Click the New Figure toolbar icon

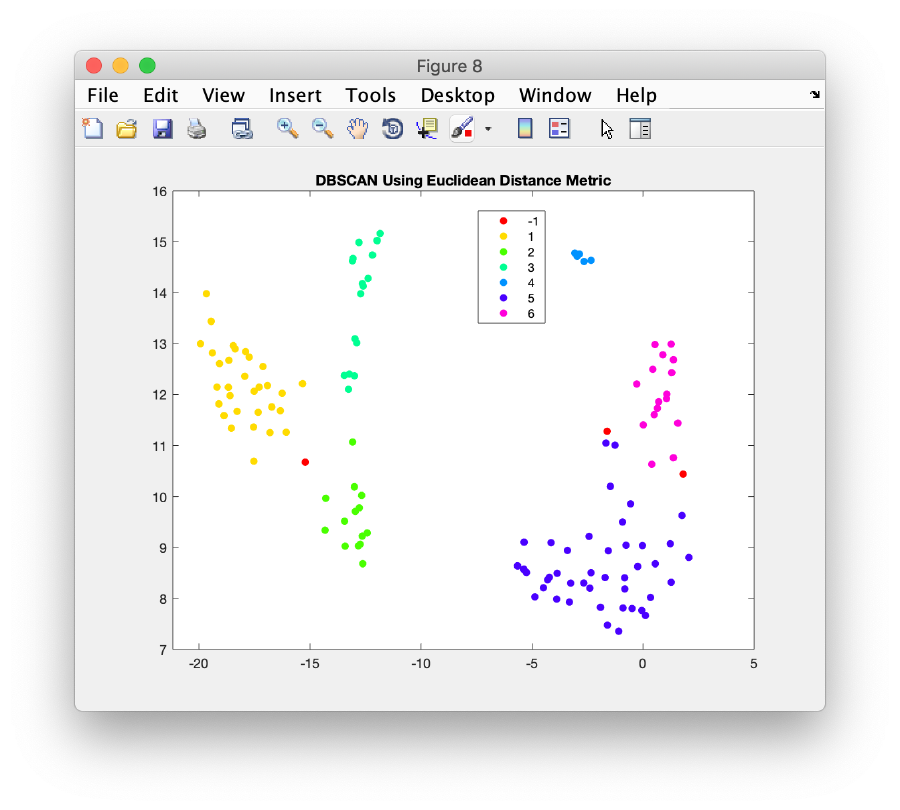point(92,128)
